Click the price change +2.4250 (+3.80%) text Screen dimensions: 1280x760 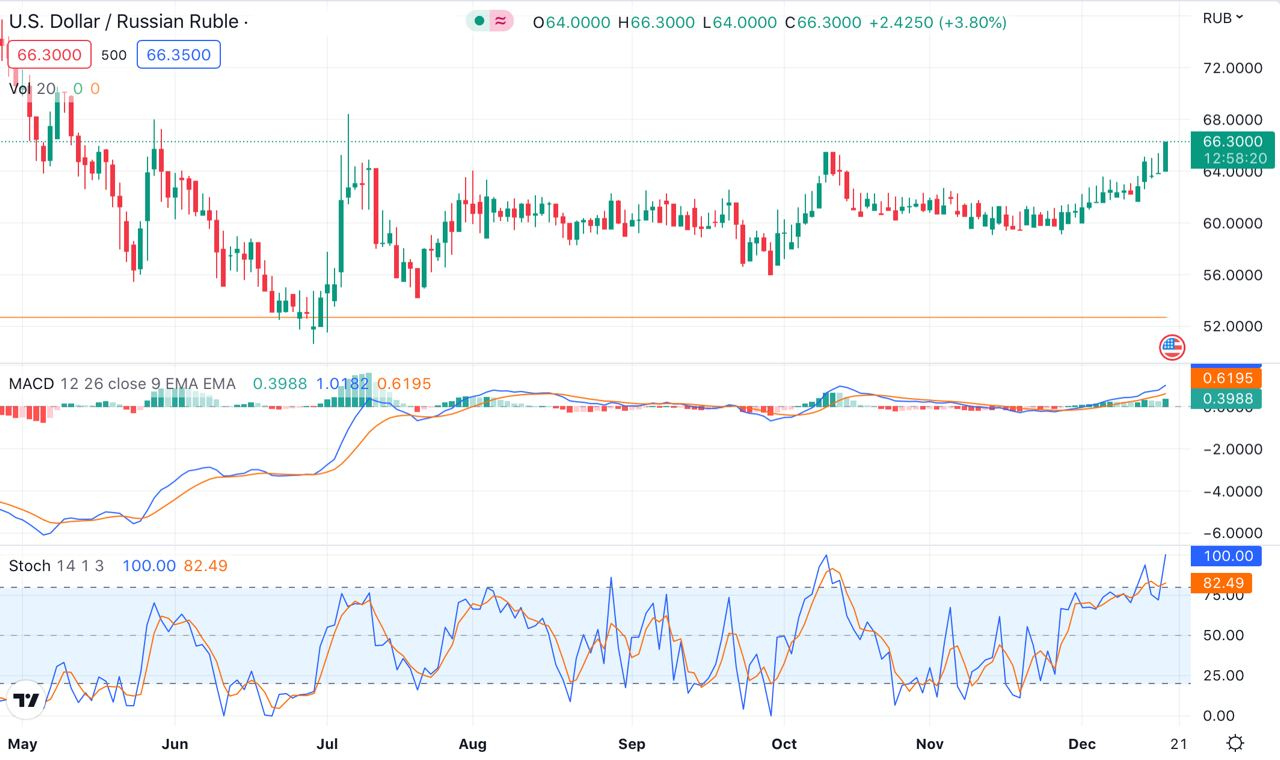(937, 22)
